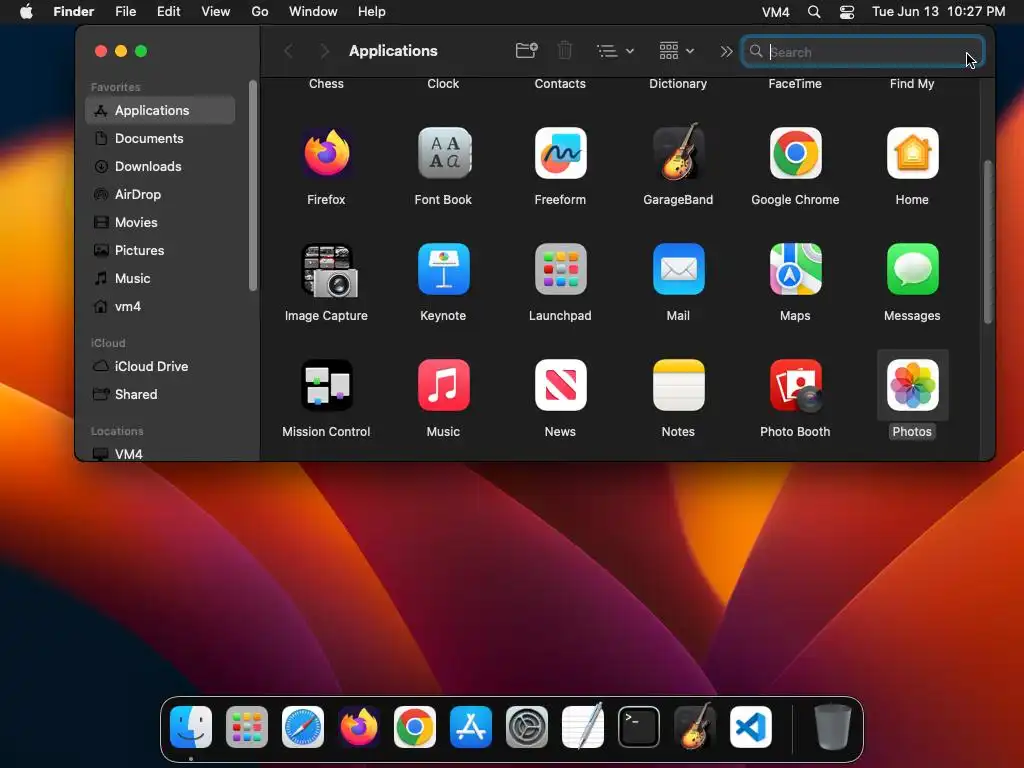Select the Font Book app icon
Image resolution: width=1024 pixels, height=768 pixels.
click(443, 153)
